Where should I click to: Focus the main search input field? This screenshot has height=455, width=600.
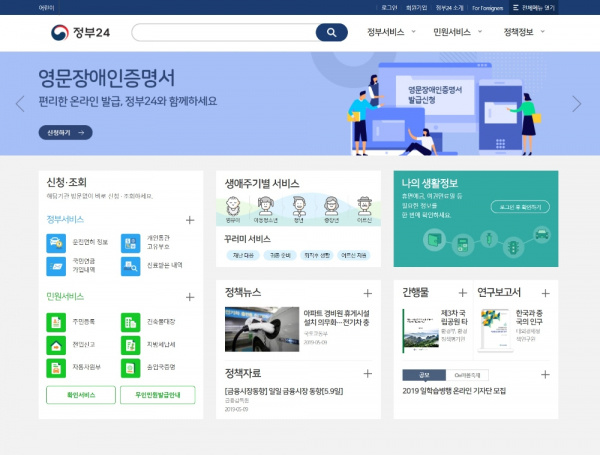coord(224,33)
